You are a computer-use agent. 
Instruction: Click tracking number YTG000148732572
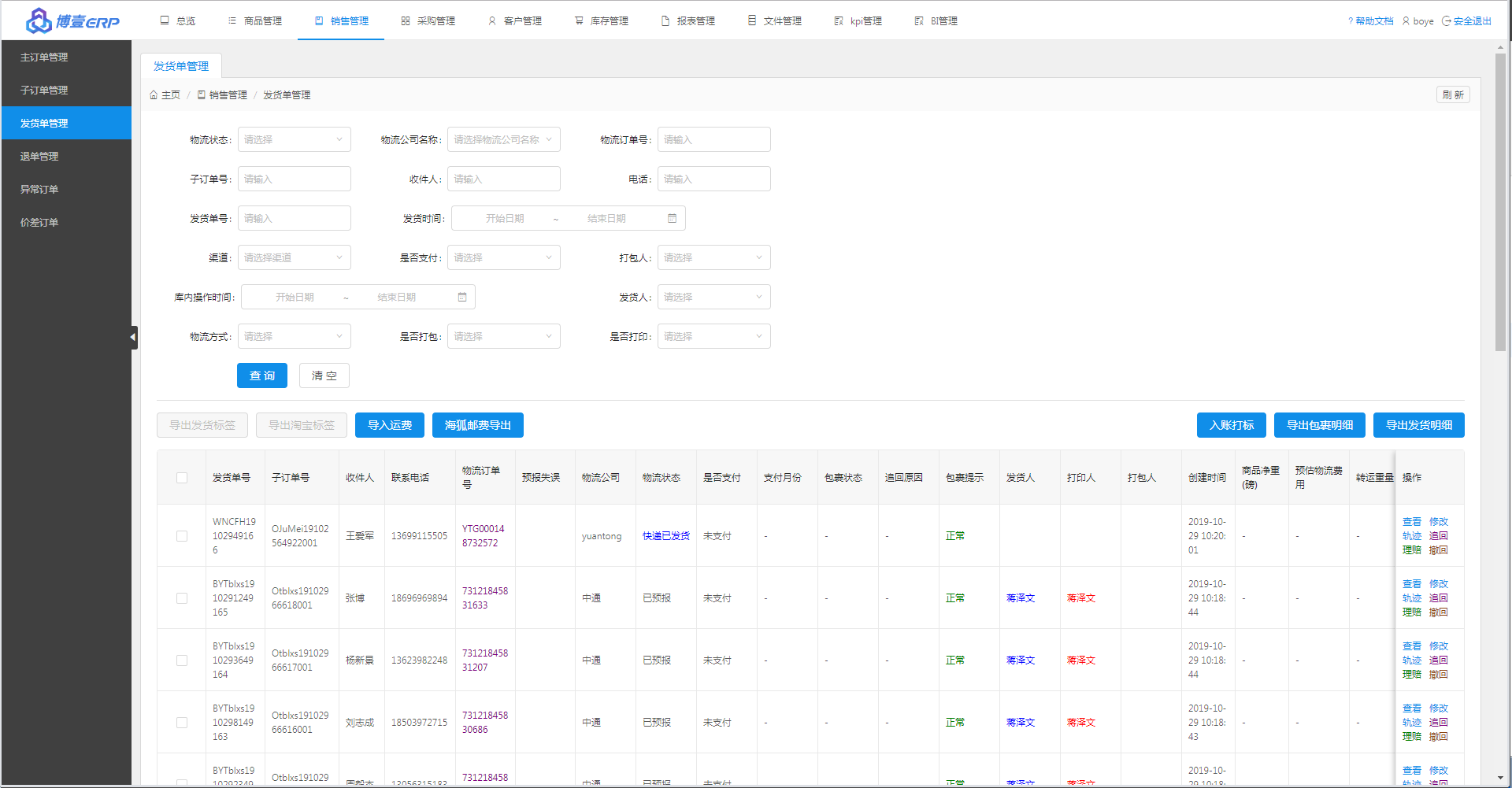(x=484, y=536)
